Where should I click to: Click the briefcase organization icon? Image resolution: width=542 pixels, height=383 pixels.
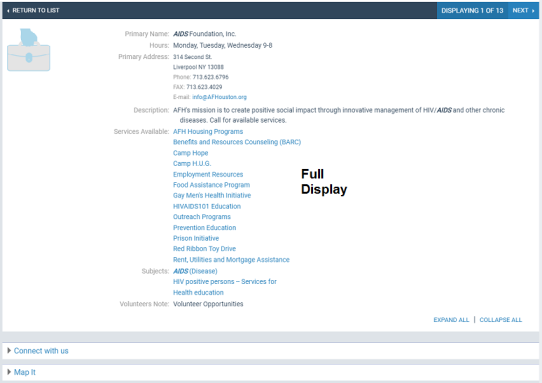coord(29,50)
